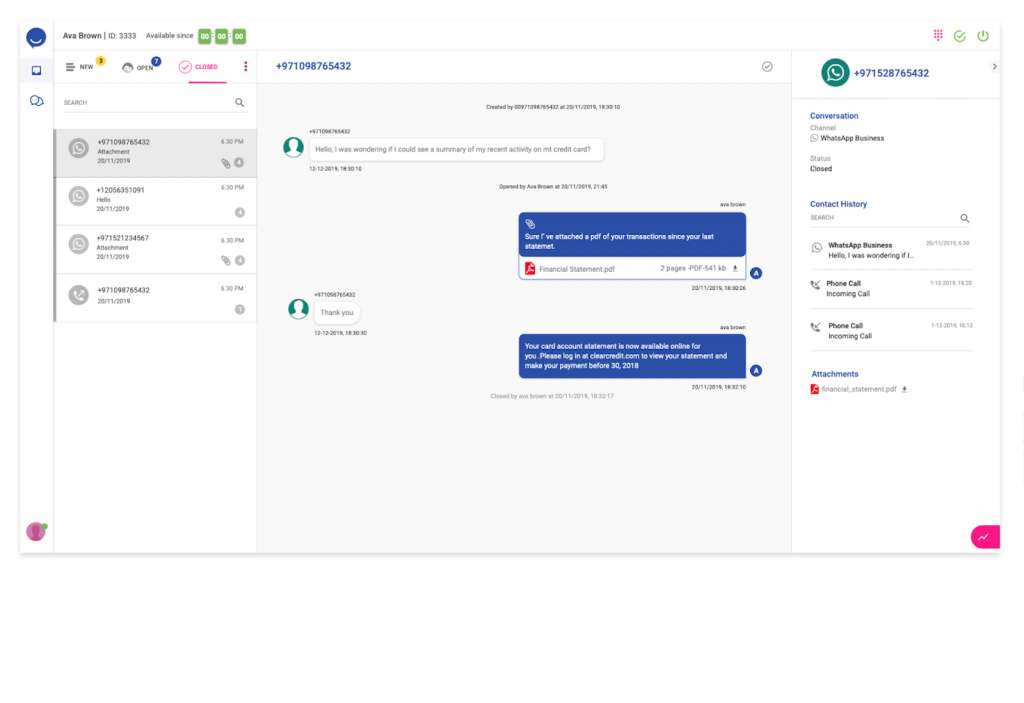
Task: Open the inbox icon in left sidebar
Action: point(37,71)
